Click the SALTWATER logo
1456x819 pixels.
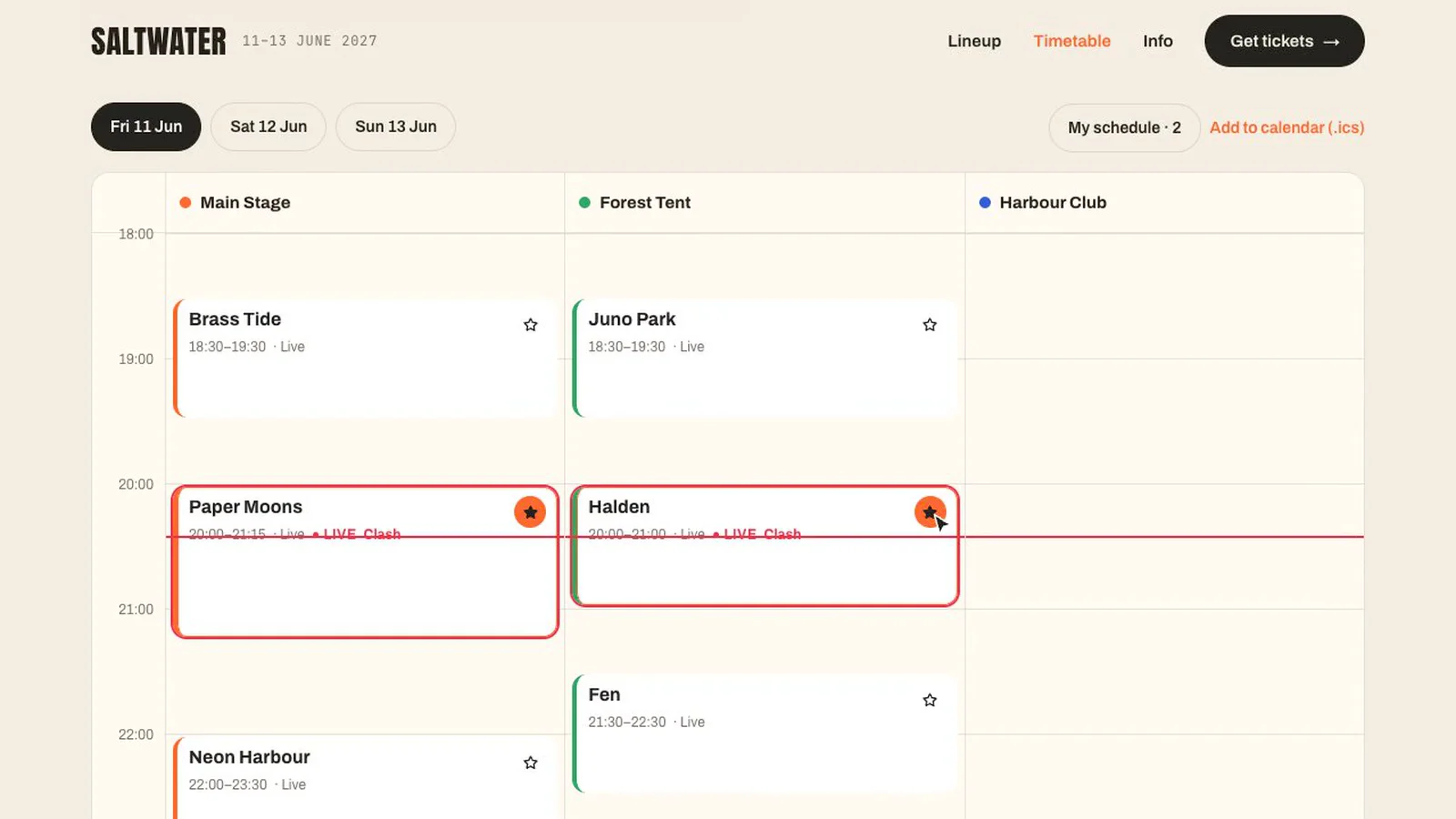[x=158, y=41]
